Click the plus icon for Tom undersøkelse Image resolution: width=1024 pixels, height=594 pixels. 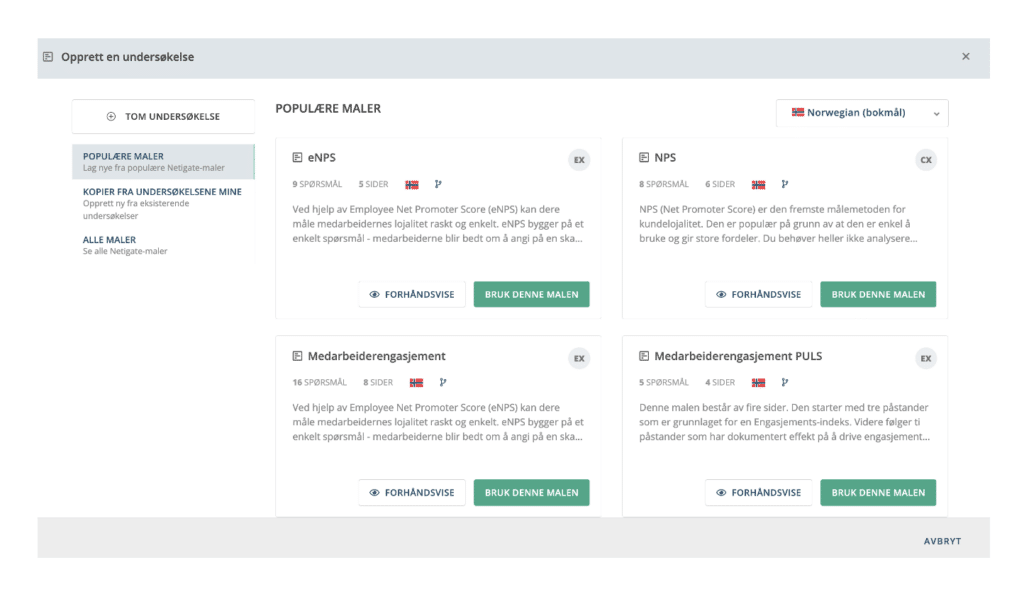point(111,117)
